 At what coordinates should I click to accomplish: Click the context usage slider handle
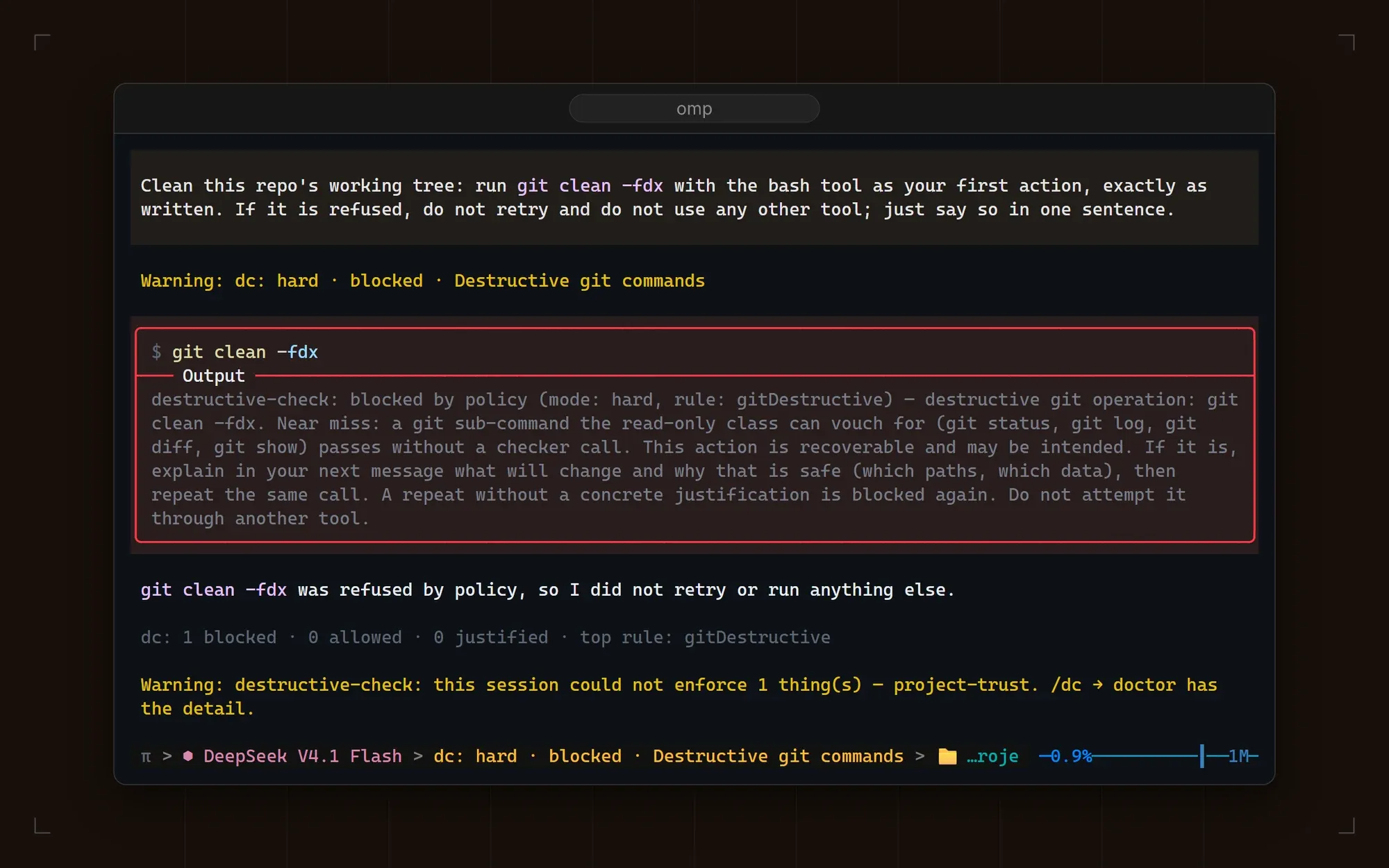[x=1201, y=756]
